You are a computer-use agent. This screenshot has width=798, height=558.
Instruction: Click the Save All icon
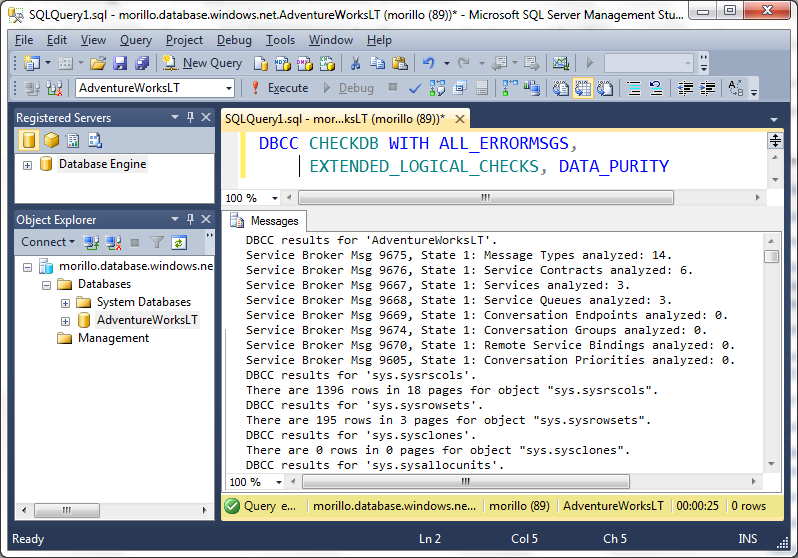click(x=142, y=63)
